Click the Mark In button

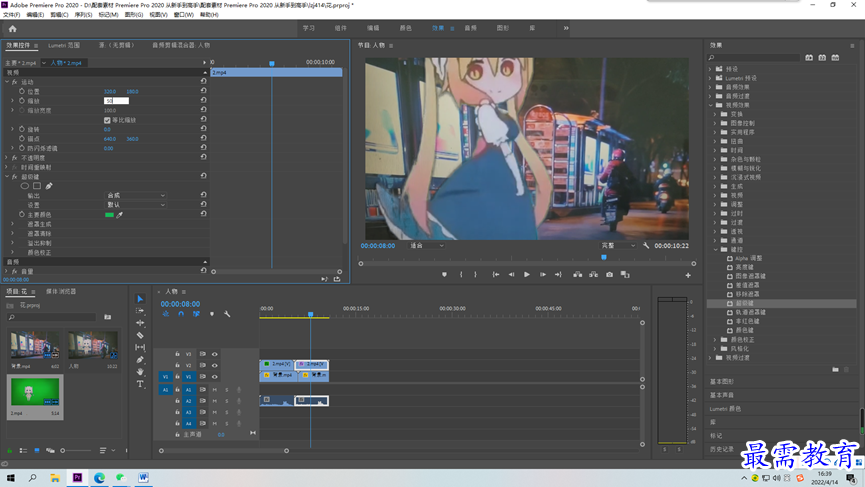(x=461, y=275)
